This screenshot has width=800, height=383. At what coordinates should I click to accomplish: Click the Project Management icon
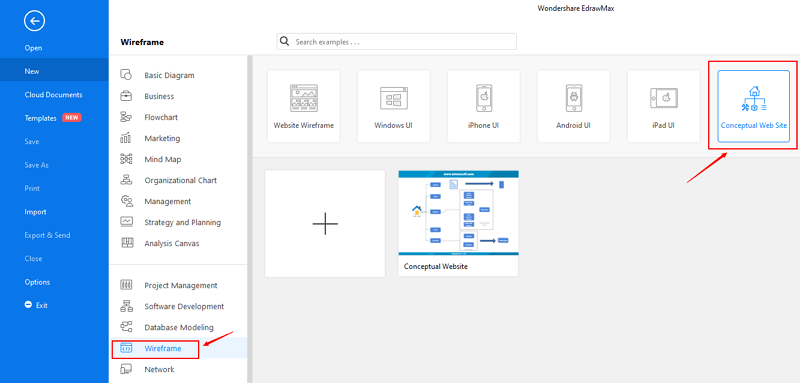pos(126,285)
